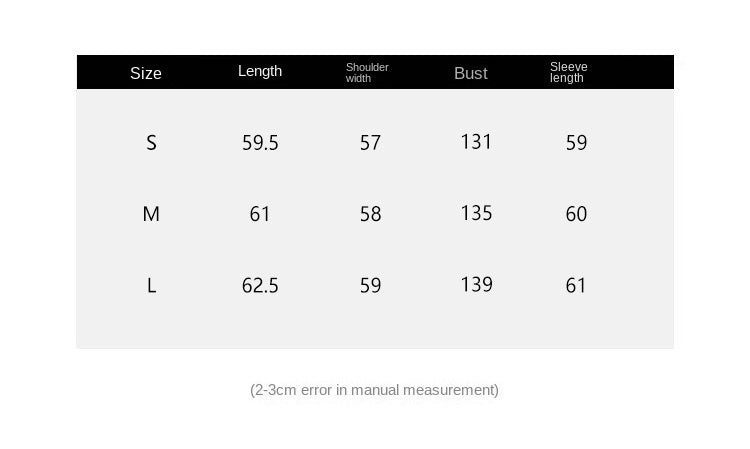Select bust value 139
The width and height of the screenshot is (750, 449).
tap(476, 285)
